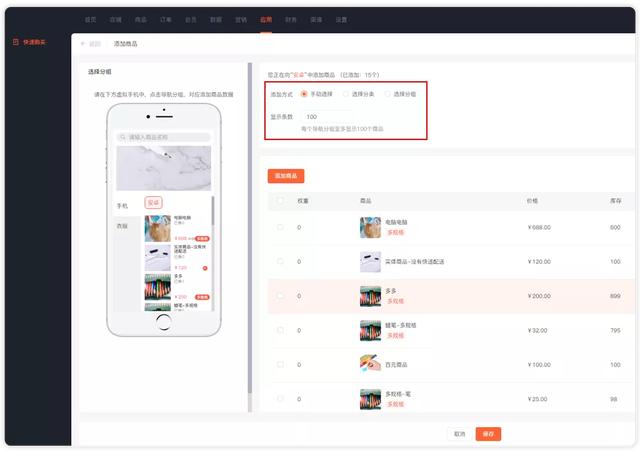
Task: Click the 多规格 badge beside ¥200 in phone preview
Action: point(202,297)
